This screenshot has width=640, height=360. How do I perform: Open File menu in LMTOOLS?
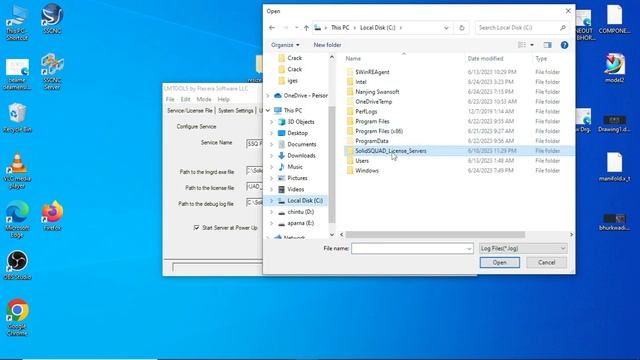(170, 99)
